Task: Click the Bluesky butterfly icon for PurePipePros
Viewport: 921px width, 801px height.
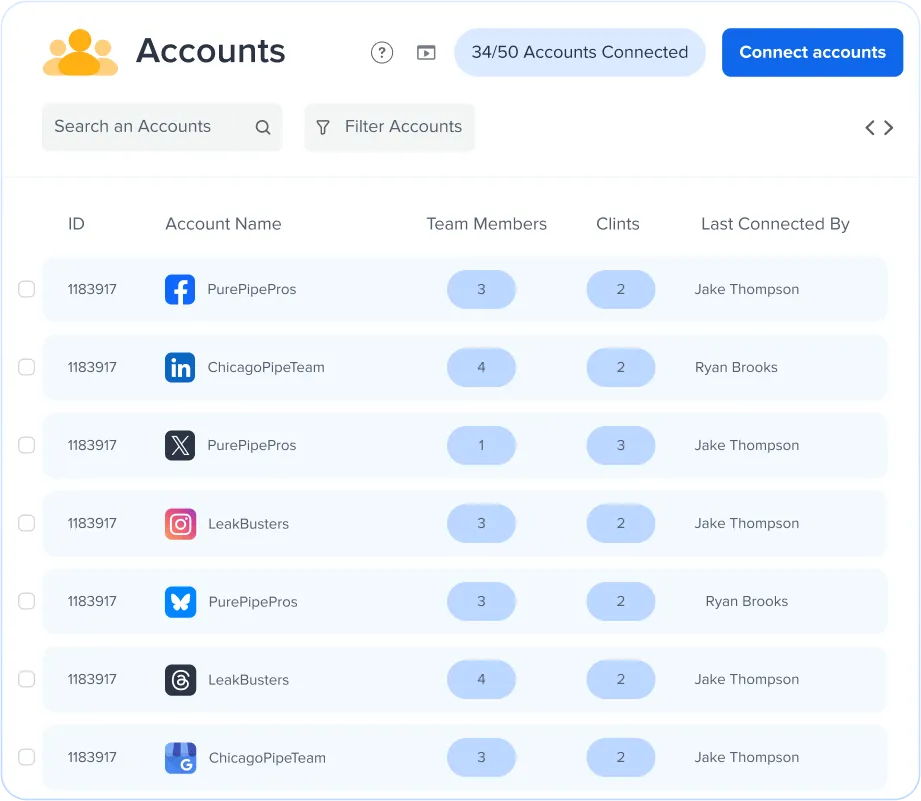Action: click(x=180, y=601)
